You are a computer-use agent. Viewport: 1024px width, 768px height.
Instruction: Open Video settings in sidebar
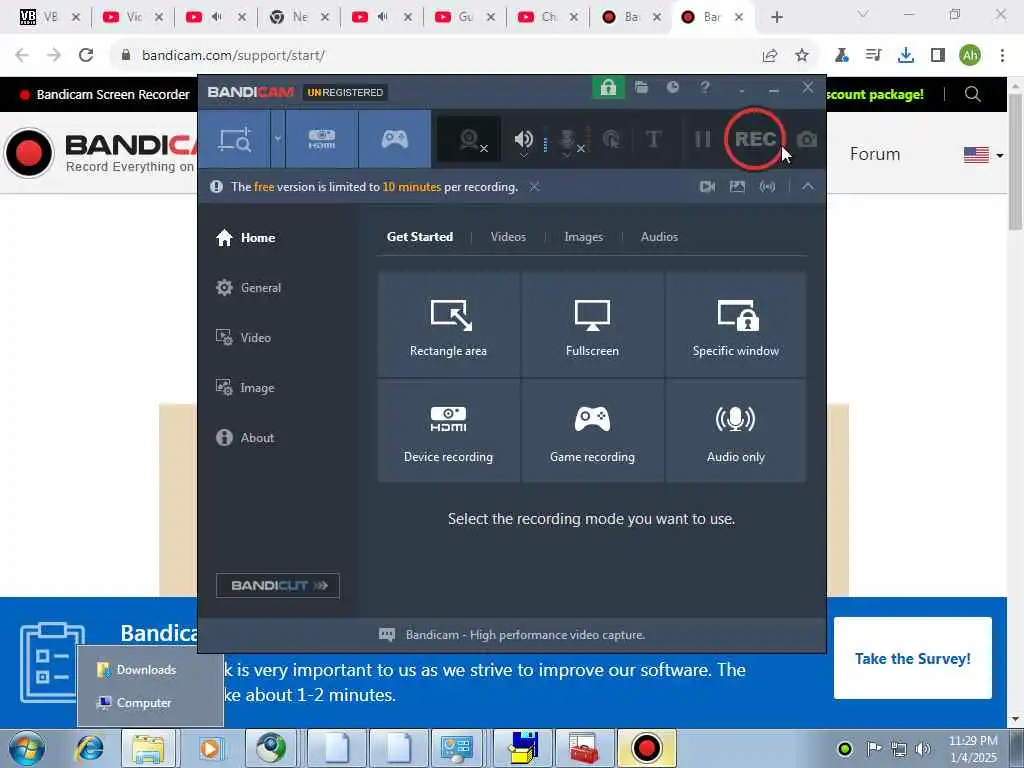(x=243, y=338)
